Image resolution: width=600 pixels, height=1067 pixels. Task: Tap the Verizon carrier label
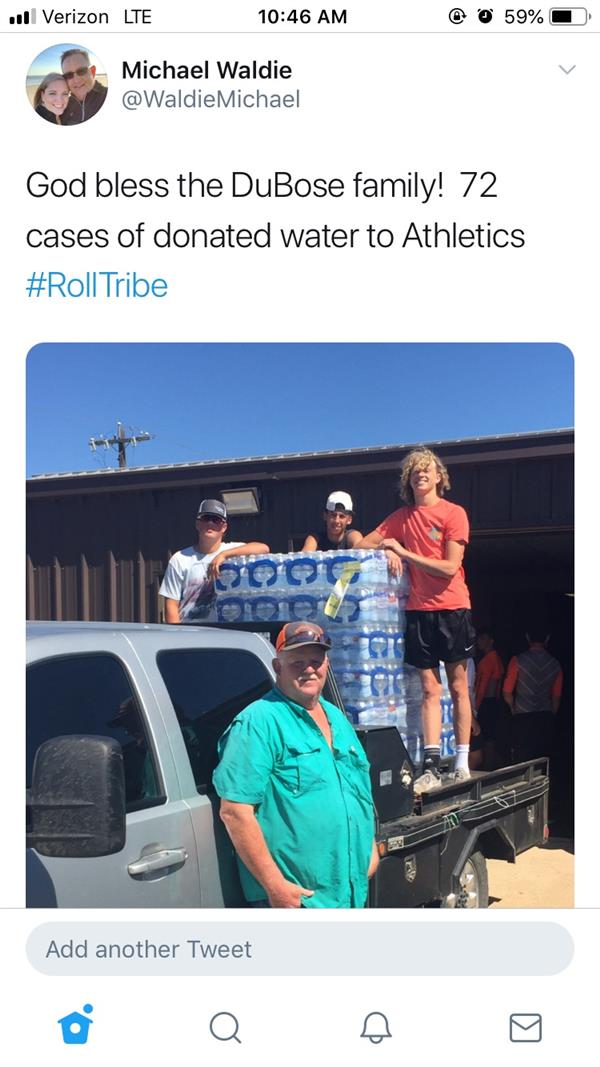pos(76,16)
